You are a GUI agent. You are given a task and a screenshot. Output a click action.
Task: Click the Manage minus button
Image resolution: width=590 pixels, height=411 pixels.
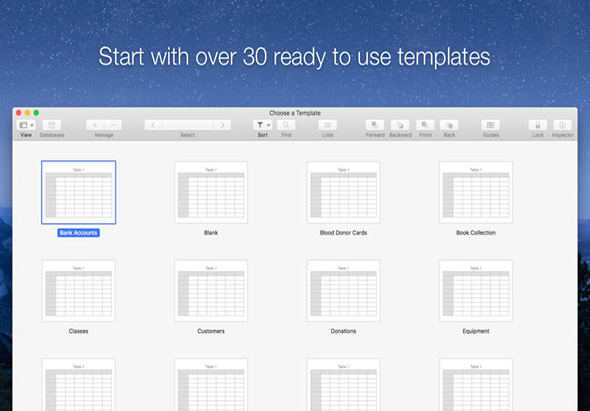coord(113,125)
